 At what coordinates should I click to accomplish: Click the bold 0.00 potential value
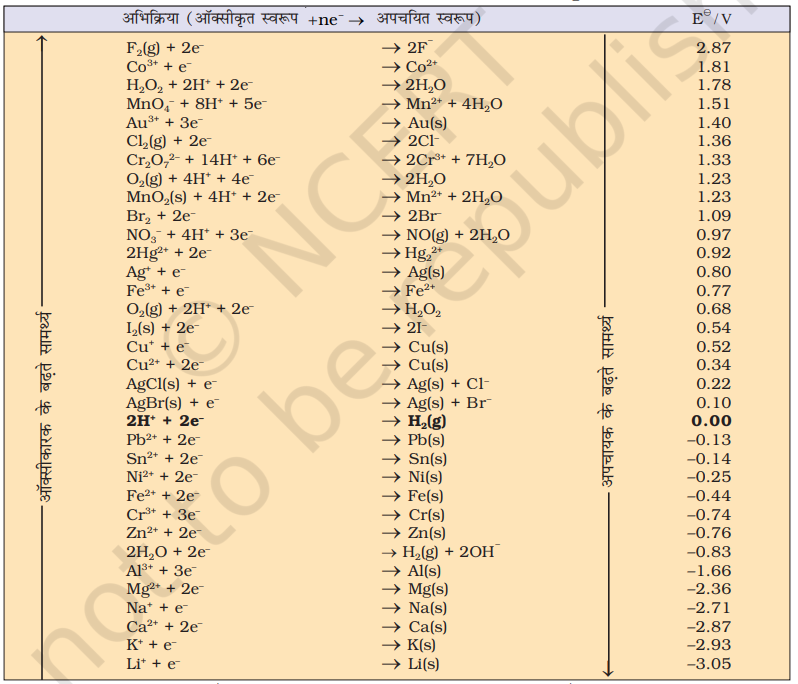711,421
